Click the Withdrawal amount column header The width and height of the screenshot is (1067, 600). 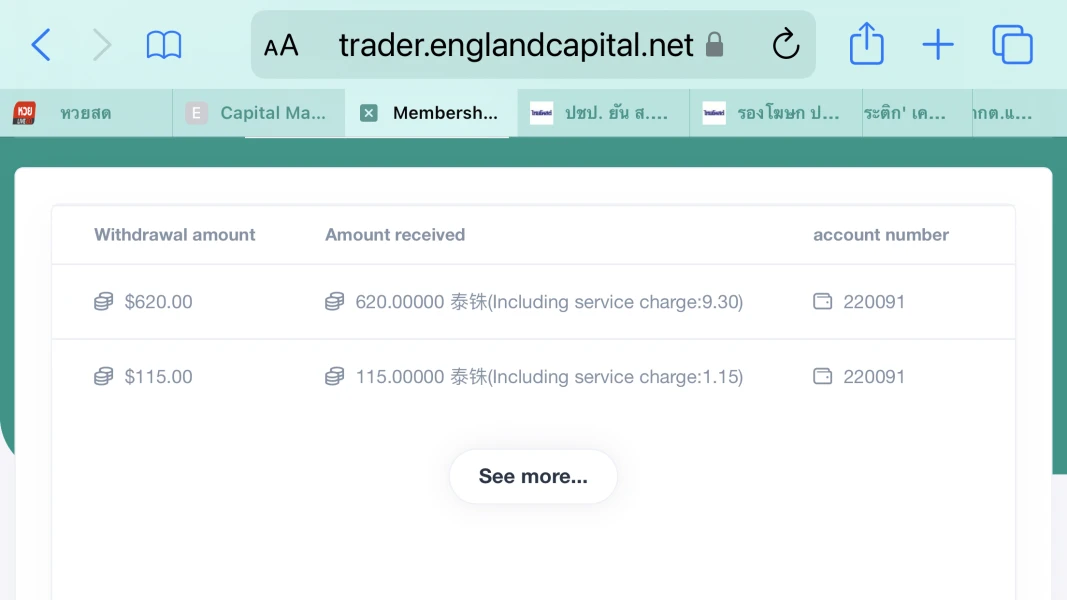coord(175,235)
